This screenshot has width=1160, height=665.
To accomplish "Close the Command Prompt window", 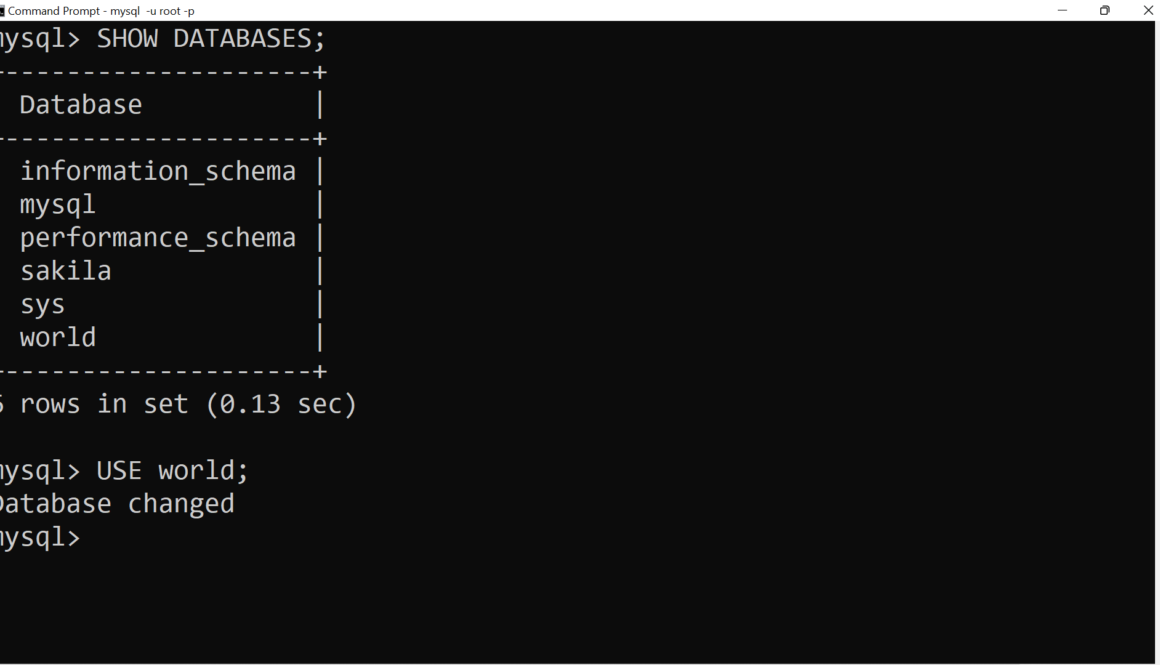I will click(1147, 10).
